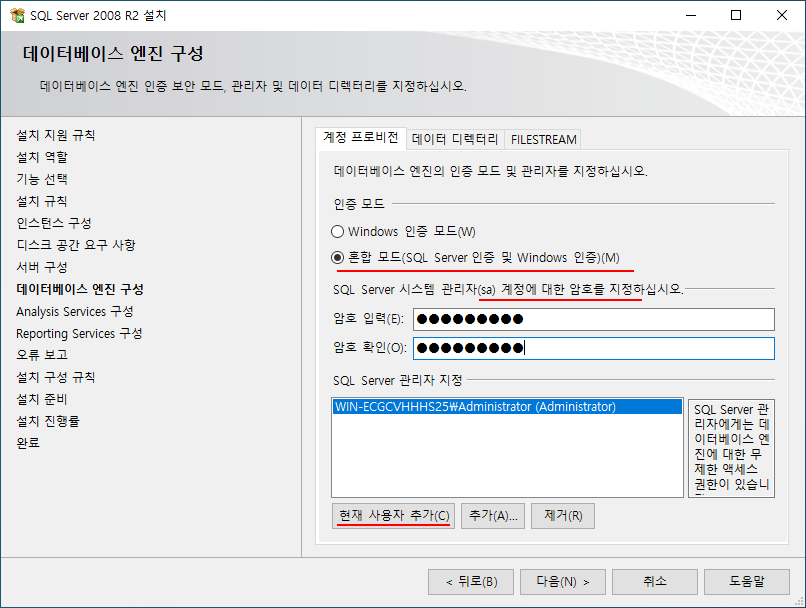806x608 pixels.
Task: Click the 완료 step
Action: coord(28,443)
